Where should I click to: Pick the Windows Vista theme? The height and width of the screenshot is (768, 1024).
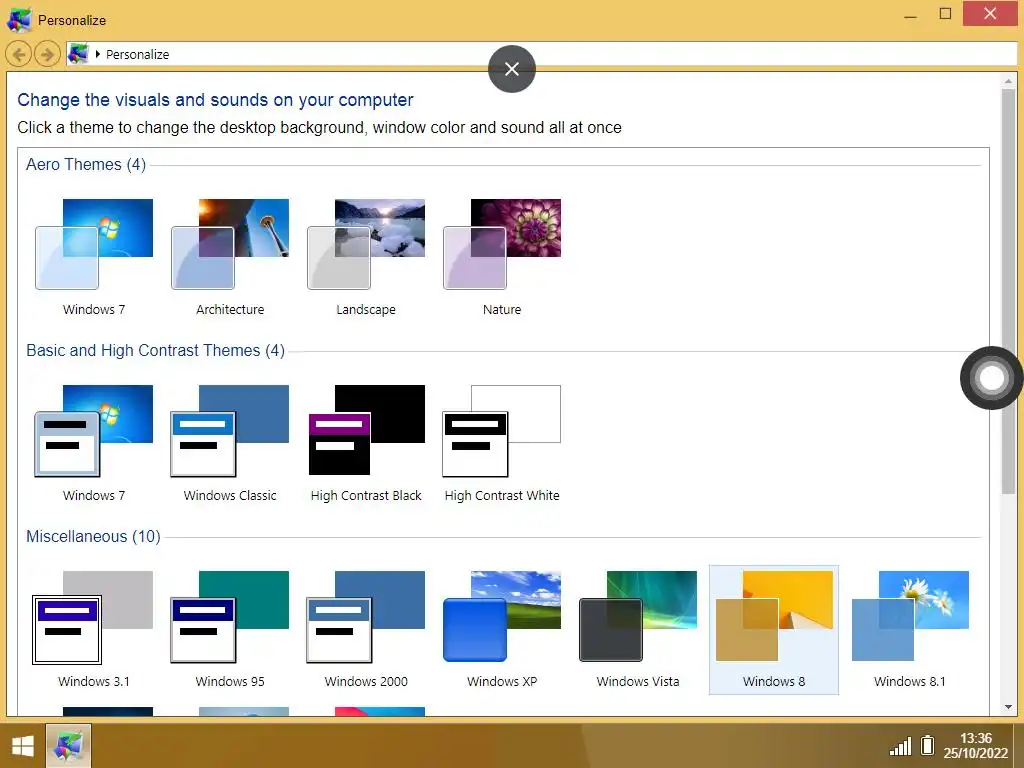coord(638,630)
